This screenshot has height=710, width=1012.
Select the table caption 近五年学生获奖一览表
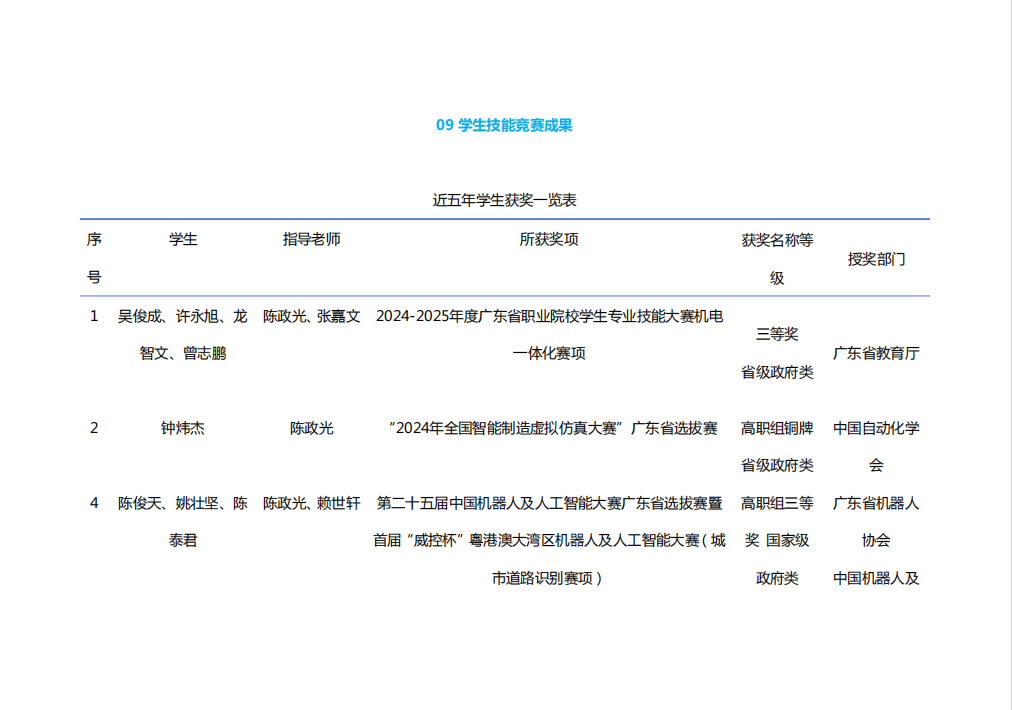tap(504, 200)
